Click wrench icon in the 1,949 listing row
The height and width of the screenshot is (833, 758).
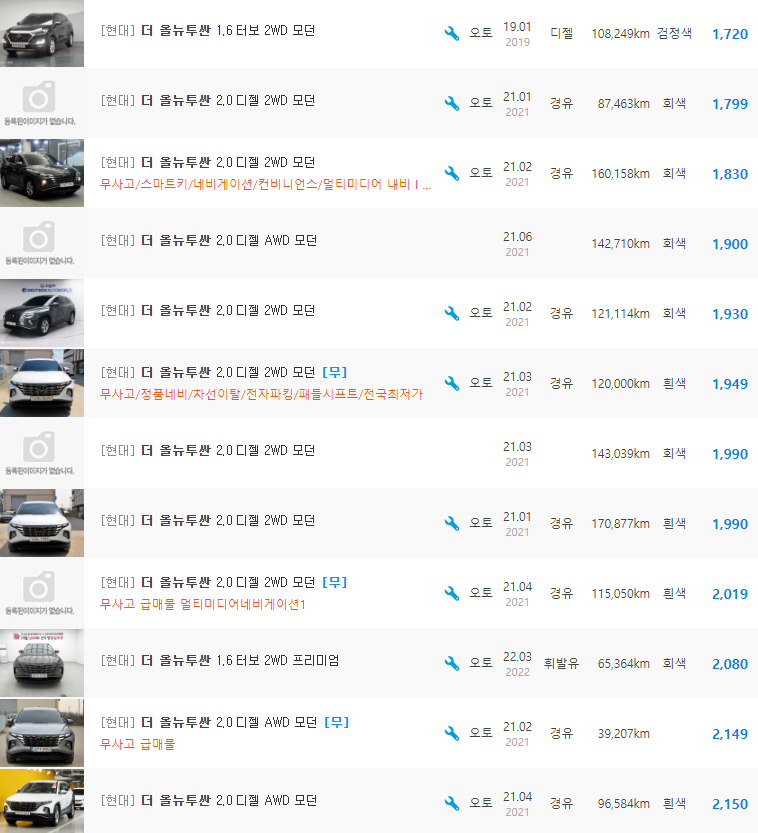tap(452, 384)
